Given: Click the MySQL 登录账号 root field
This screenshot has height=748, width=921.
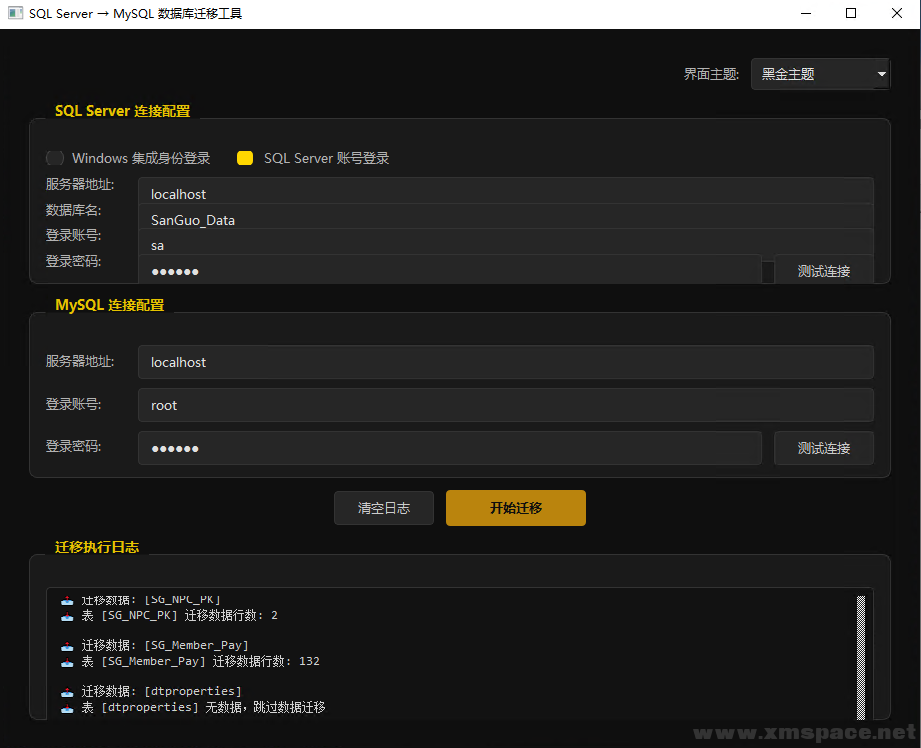Looking at the screenshot, I should click(x=506, y=405).
